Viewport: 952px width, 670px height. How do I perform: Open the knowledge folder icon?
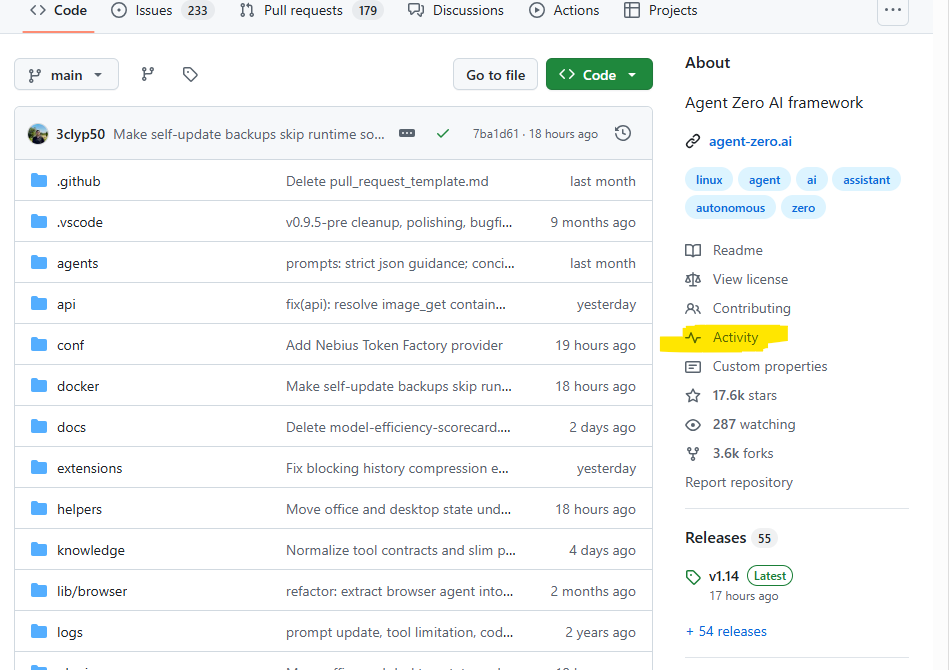[39, 549]
